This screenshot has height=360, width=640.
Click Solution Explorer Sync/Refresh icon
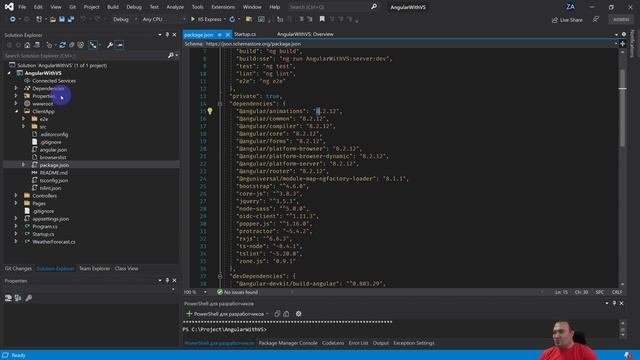pos(62,45)
